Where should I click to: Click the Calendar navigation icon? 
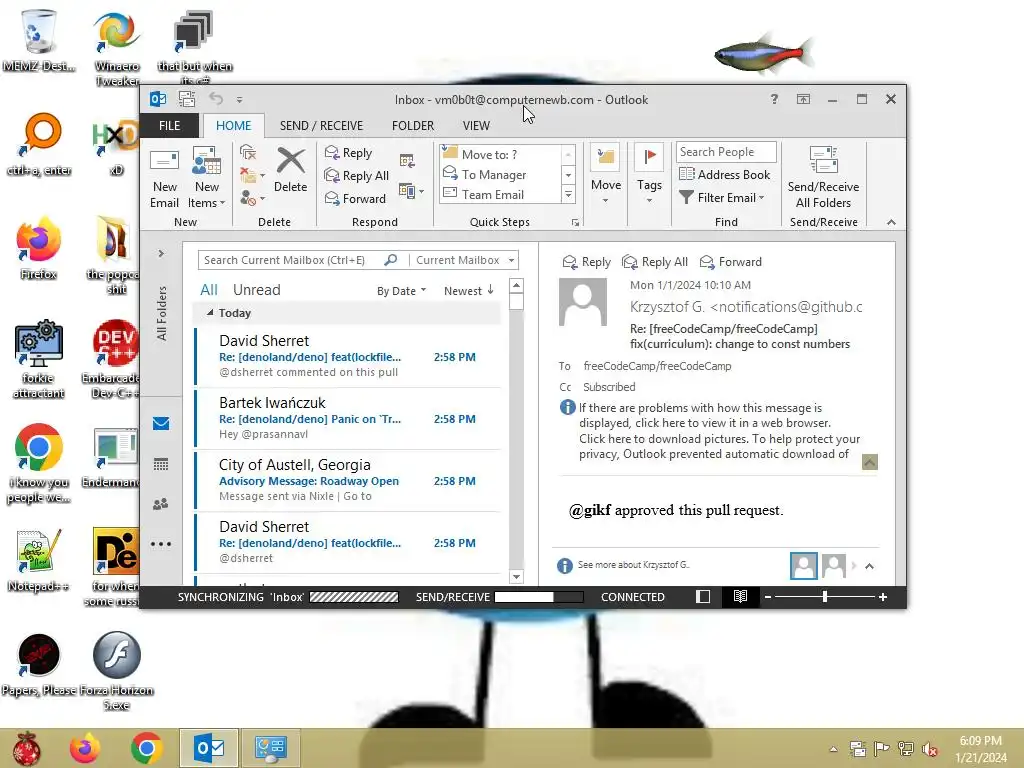point(161,464)
